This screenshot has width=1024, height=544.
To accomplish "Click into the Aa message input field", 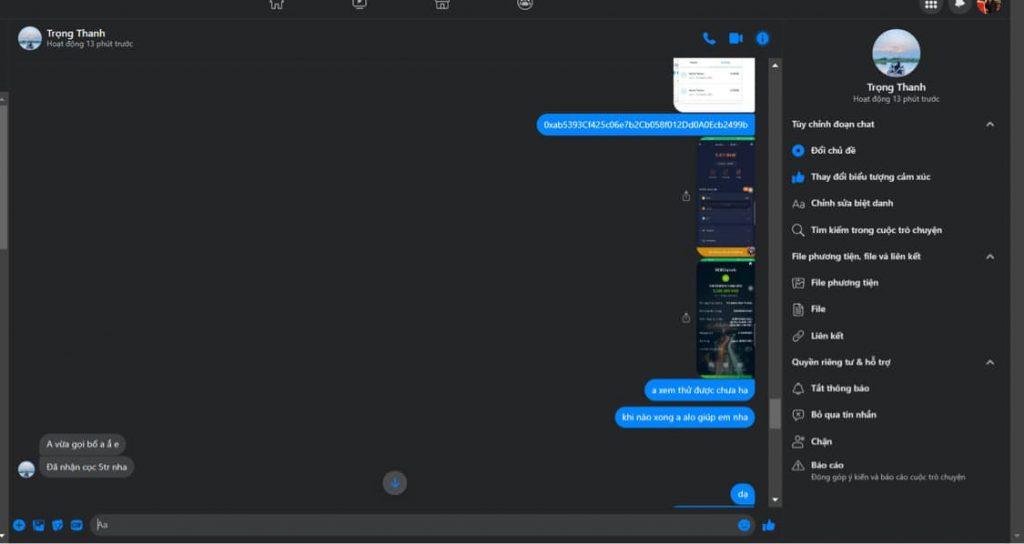I will (x=410, y=525).
